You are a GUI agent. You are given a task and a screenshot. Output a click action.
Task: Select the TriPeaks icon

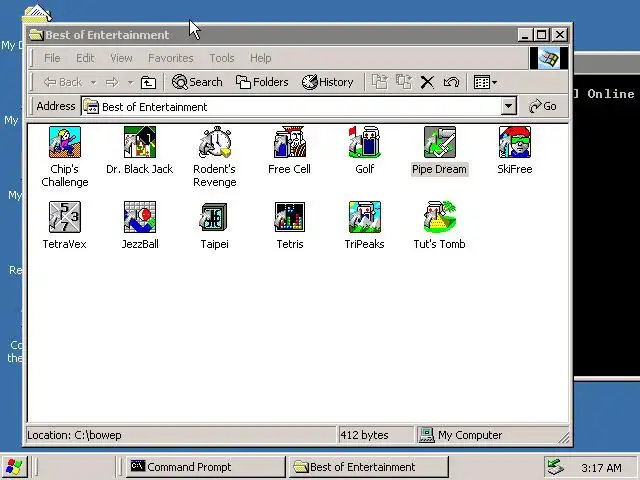(x=364, y=217)
